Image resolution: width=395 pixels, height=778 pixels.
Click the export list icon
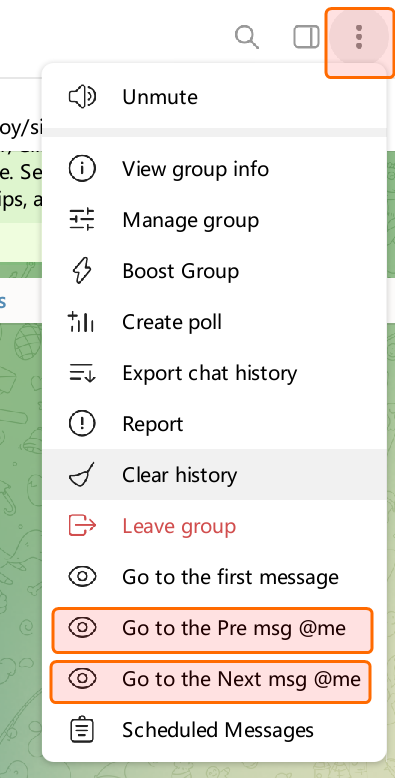[x=82, y=373]
